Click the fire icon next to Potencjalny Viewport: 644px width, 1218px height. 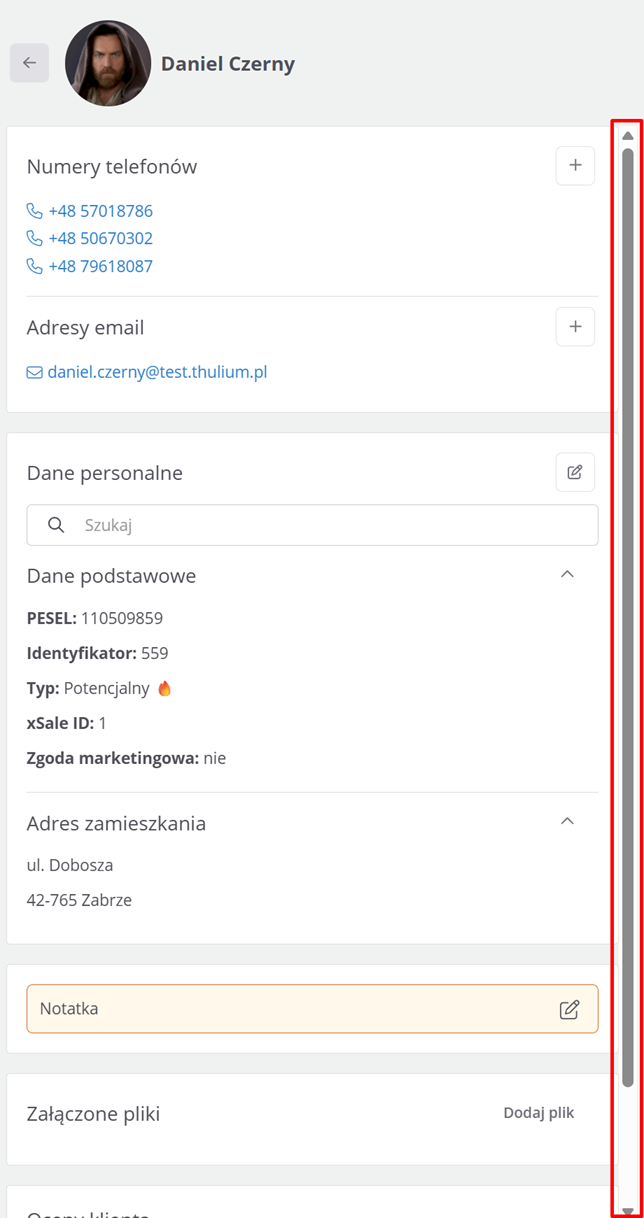click(x=165, y=688)
